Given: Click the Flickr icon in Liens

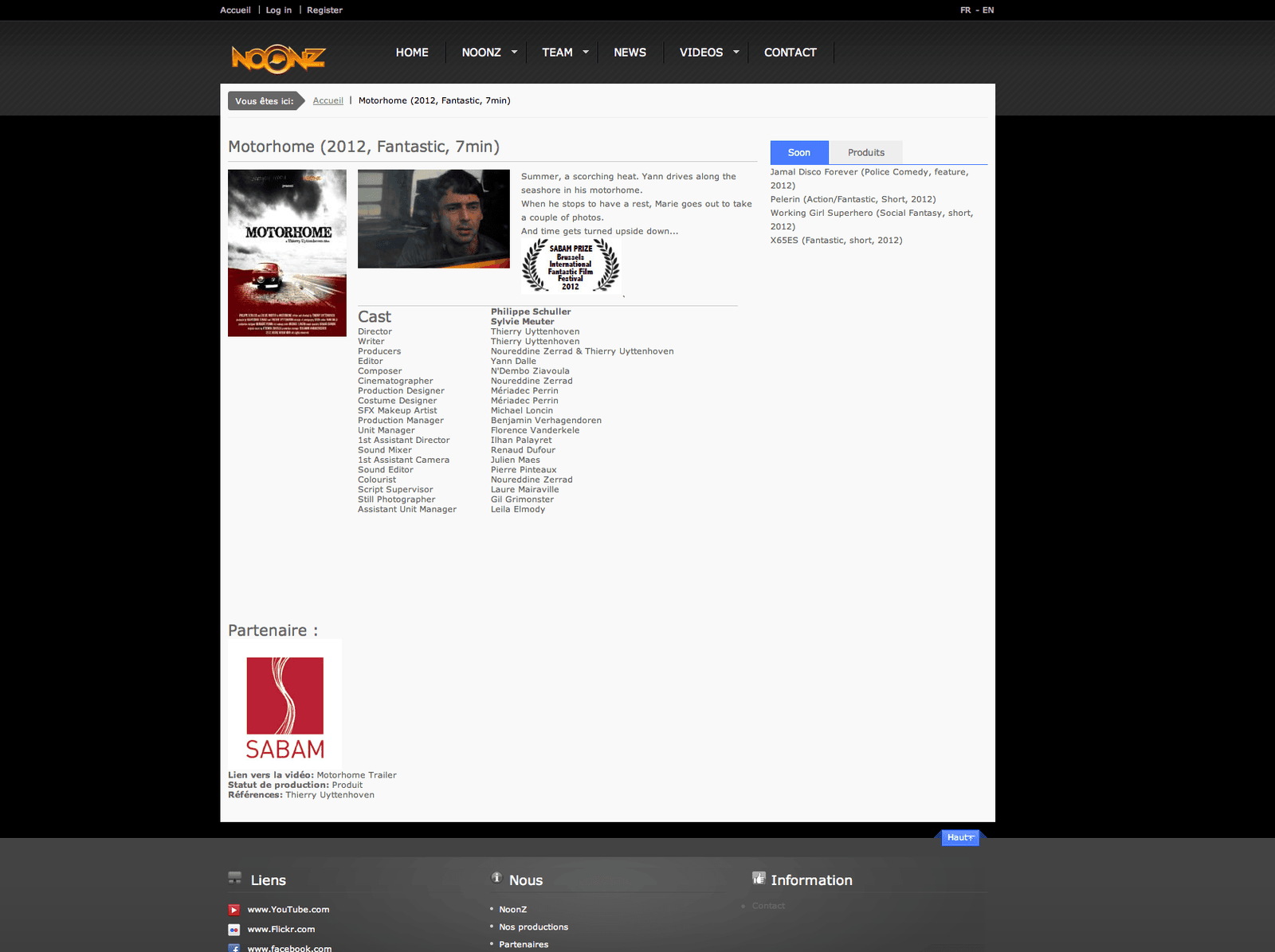Looking at the screenshot, I should pos(234,930).
